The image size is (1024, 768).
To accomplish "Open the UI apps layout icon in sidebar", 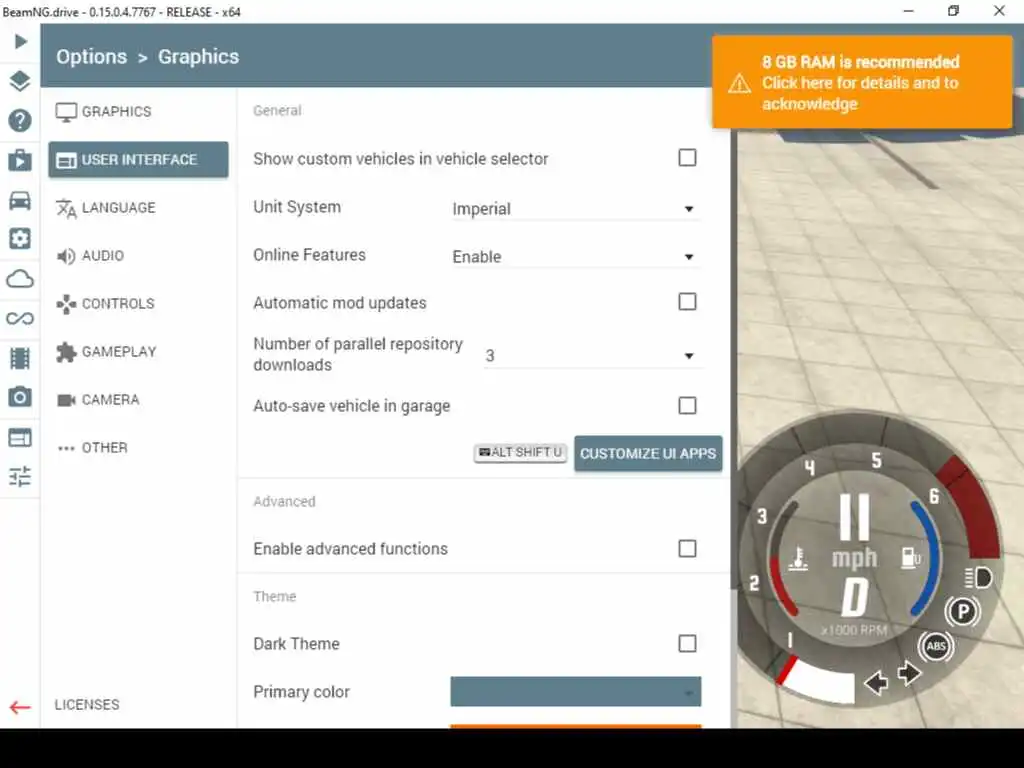I will [20, 437].
